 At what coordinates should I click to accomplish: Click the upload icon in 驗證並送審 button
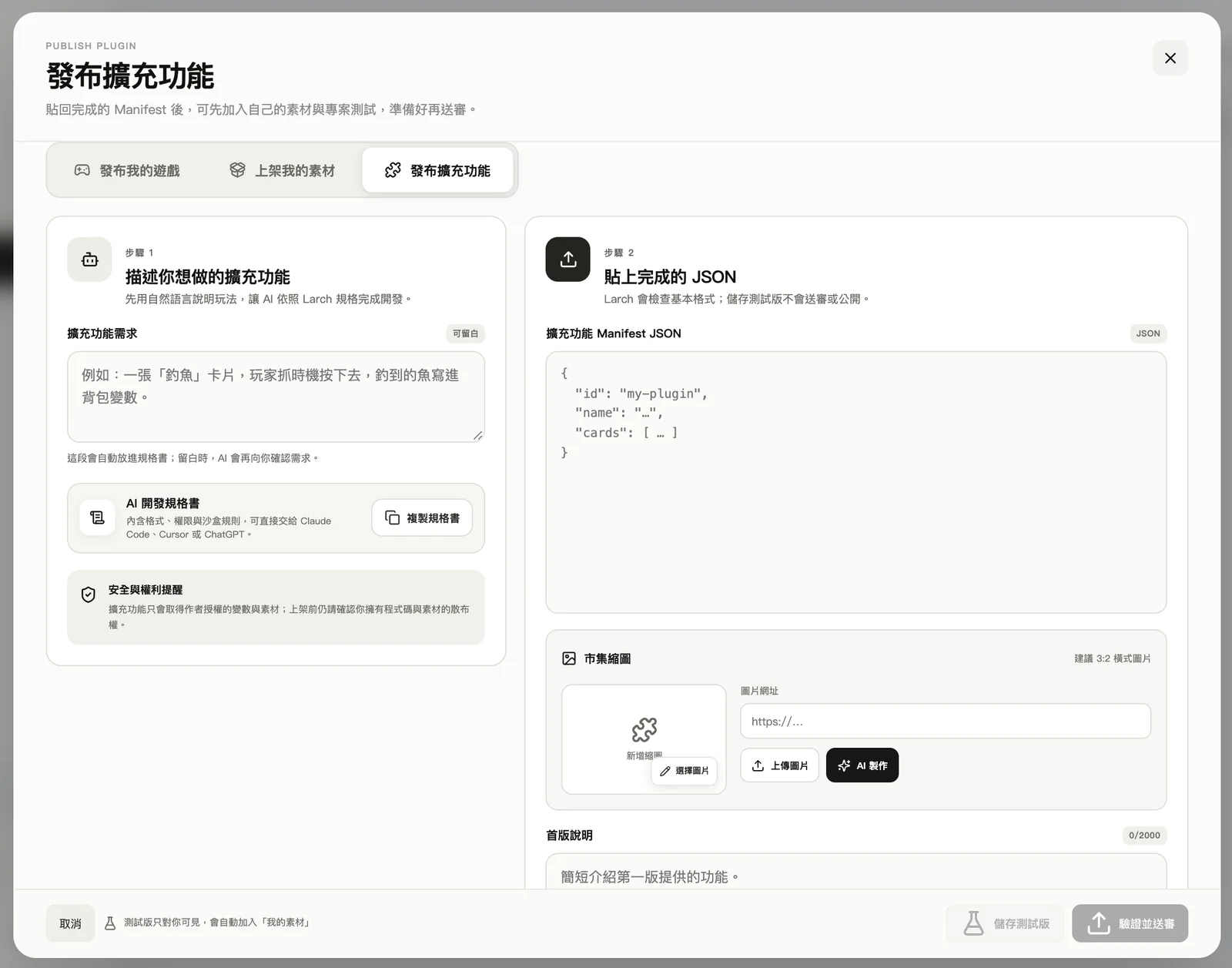point(1099,923)
